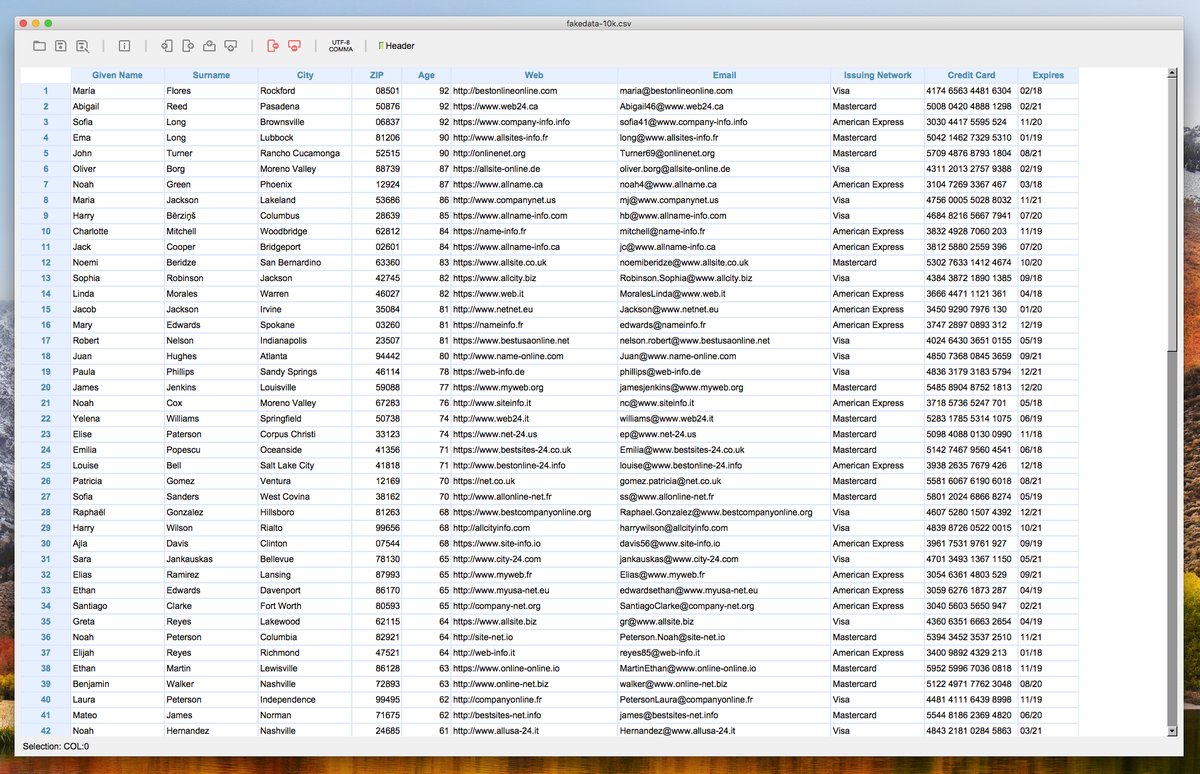Click the cell maria@bestonlineonline.com
Viewport: 1200px width, 774px height.
coord(724,91)
